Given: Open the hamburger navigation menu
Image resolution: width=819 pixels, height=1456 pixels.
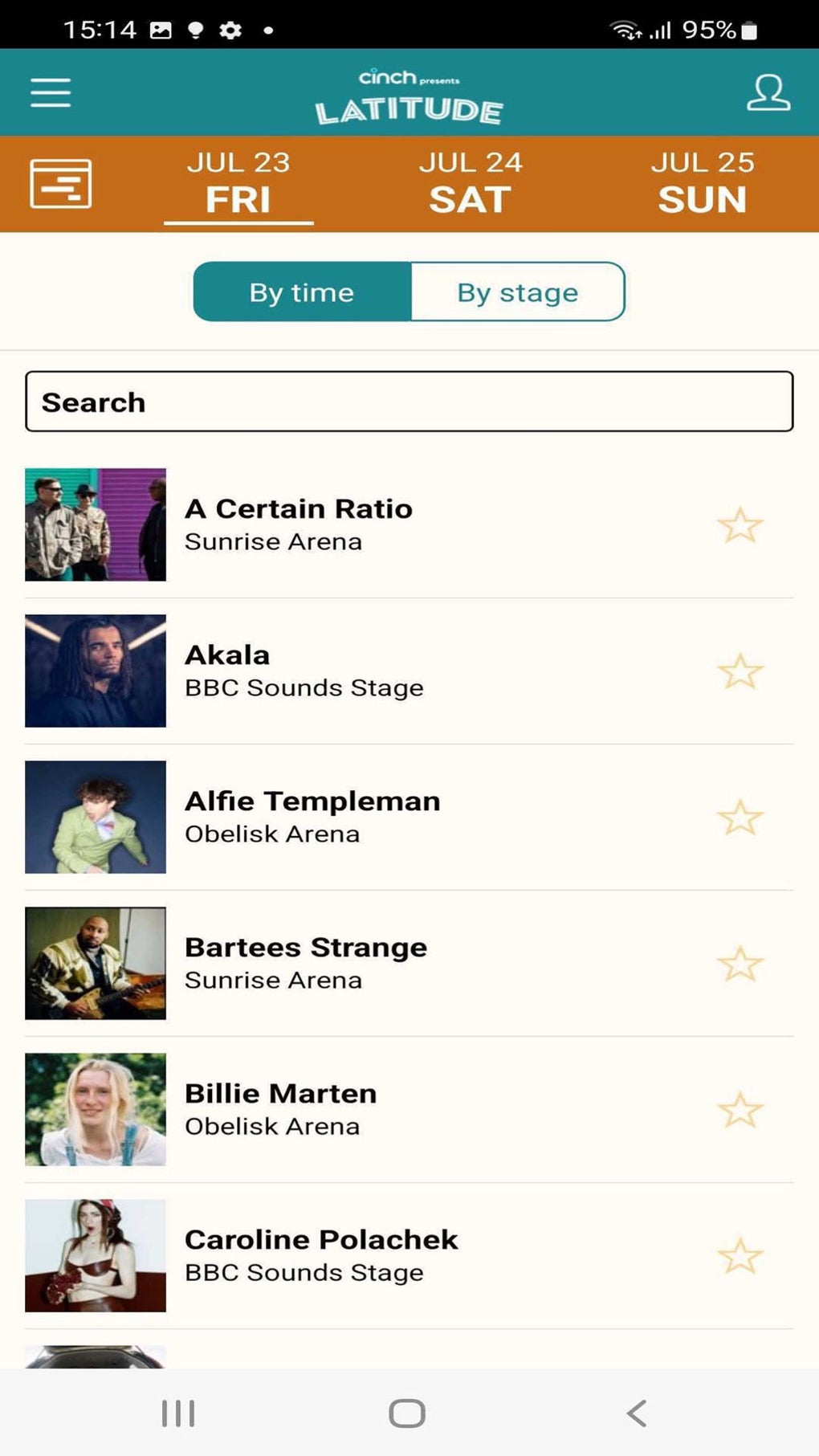Looking at the screenshot, I should point(51,92).
